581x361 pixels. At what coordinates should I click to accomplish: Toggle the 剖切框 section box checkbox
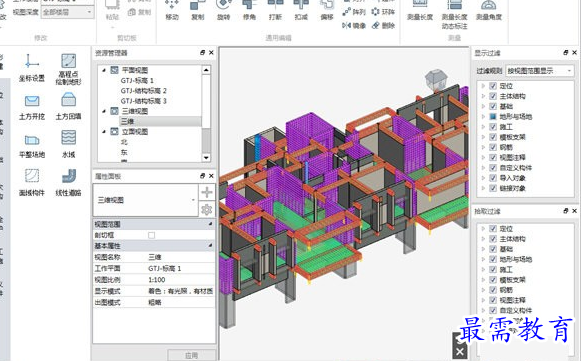click(151, 235)
